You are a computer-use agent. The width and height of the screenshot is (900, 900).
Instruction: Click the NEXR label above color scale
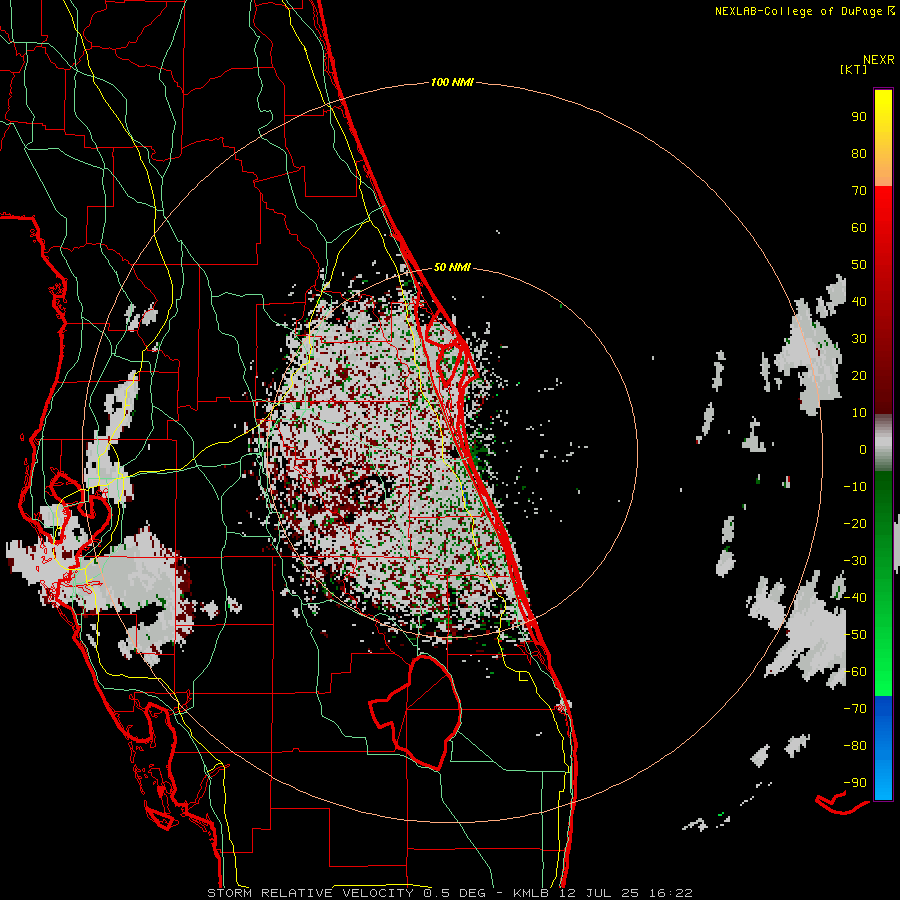[x=878, y=60]
